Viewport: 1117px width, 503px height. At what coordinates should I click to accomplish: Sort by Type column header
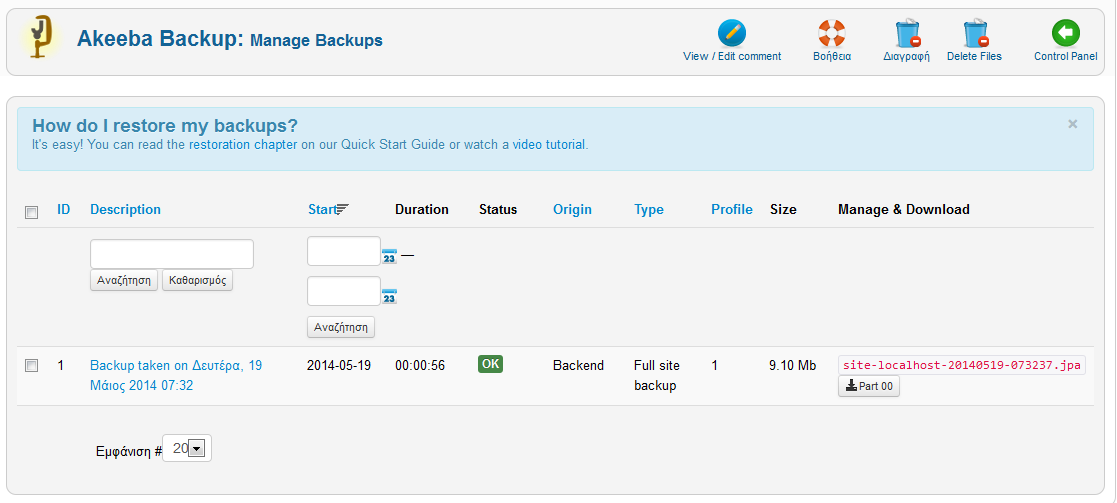click(648, 209)
